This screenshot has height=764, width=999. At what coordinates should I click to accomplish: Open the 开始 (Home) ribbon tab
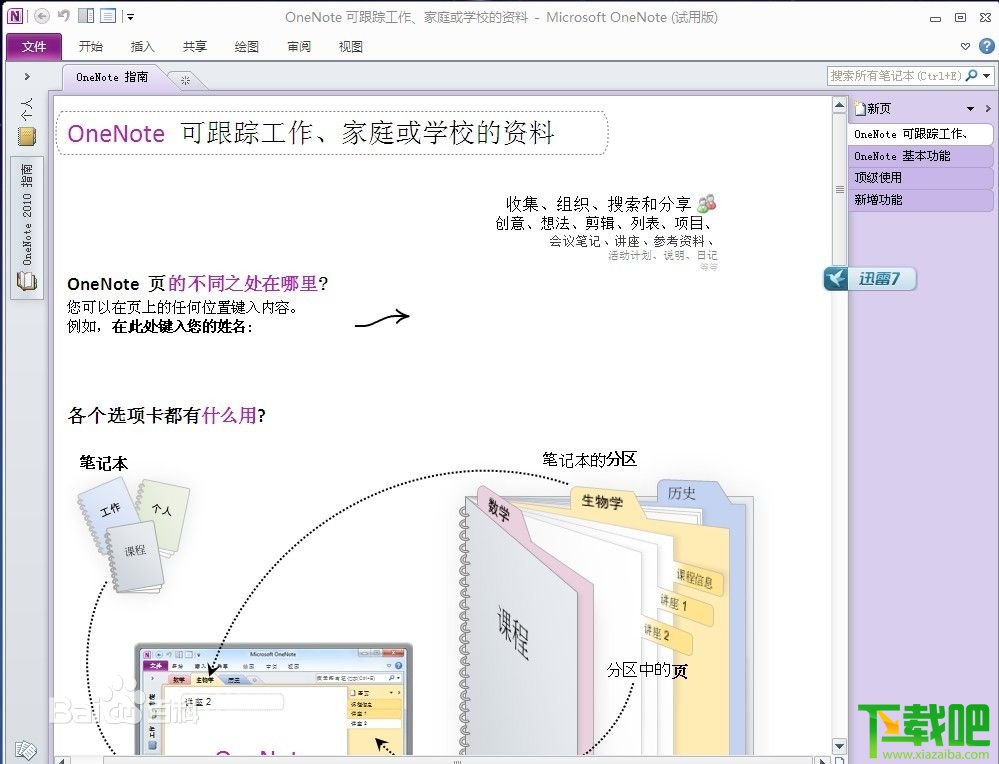tap(90, 47)
